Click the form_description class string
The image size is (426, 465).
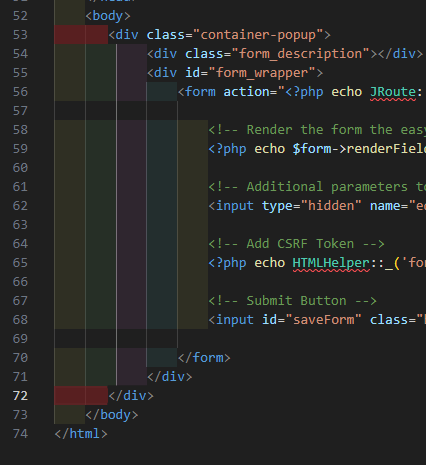(300, 54)
